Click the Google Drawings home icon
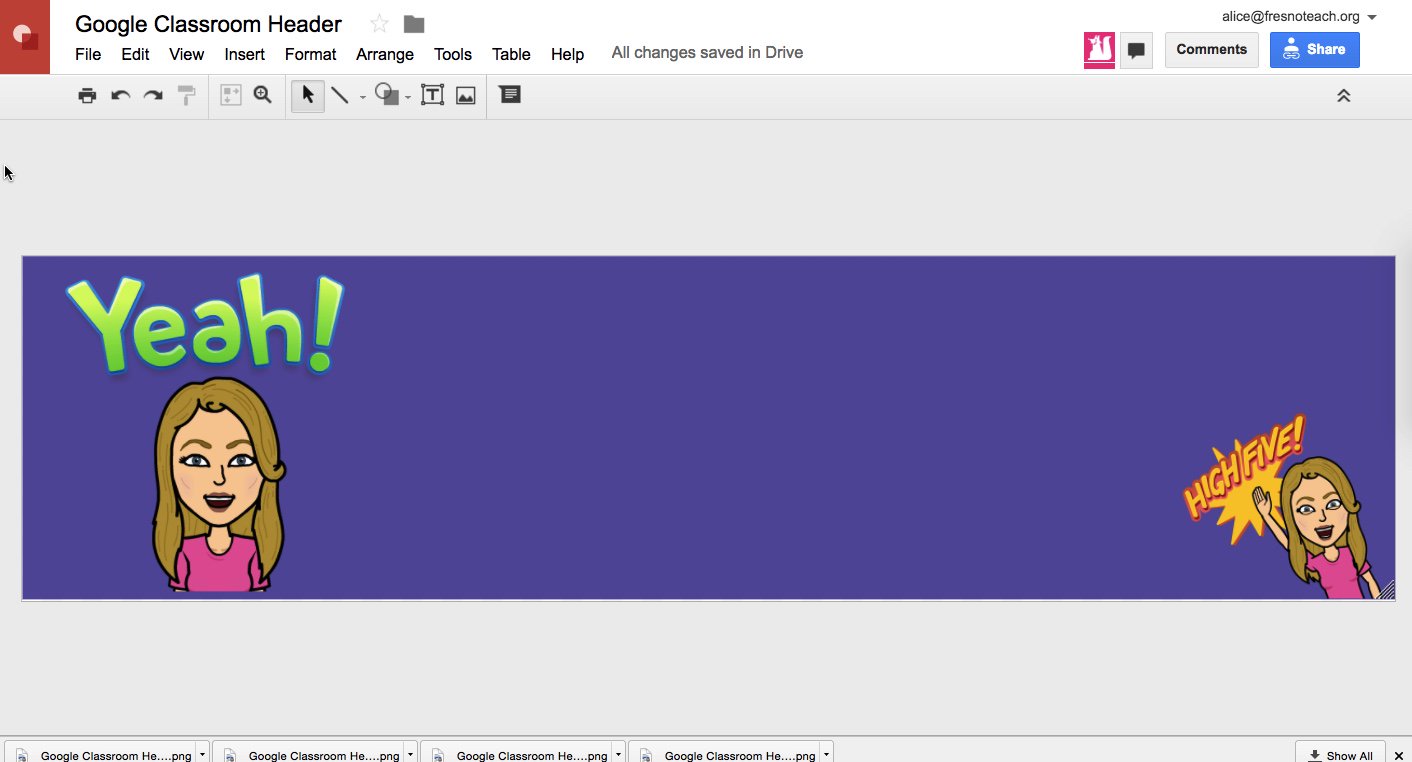1412x762 pixels. pyautogui.click(x=25, y=37)
